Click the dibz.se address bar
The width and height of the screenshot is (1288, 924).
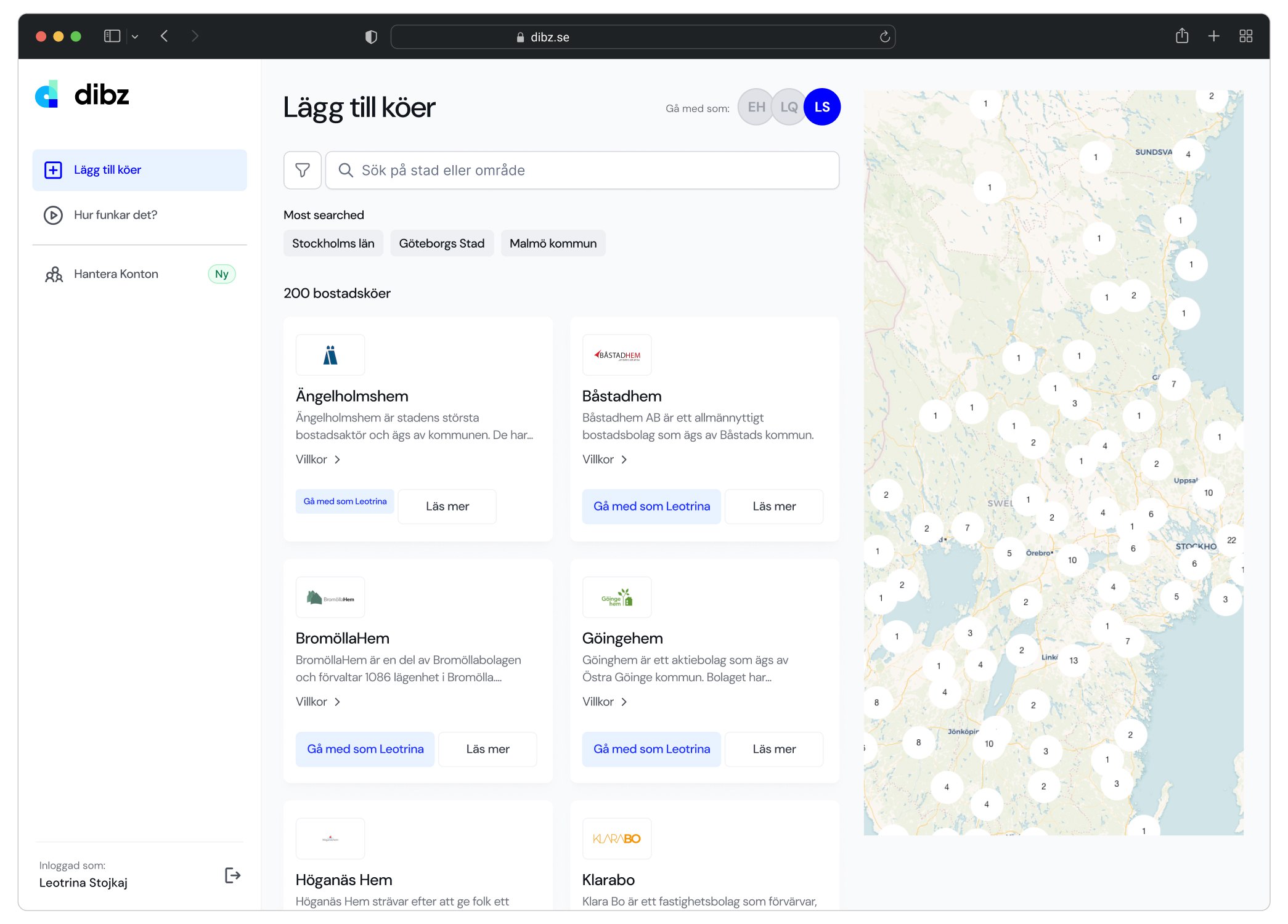(x=643, y=37)
